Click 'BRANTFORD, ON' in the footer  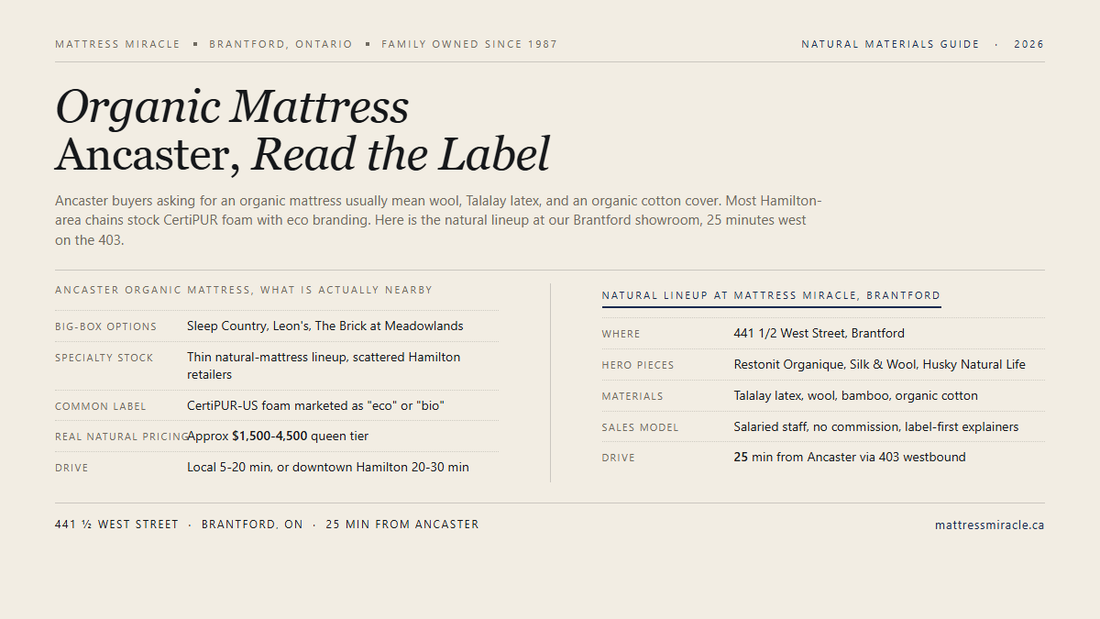(252, 524)
